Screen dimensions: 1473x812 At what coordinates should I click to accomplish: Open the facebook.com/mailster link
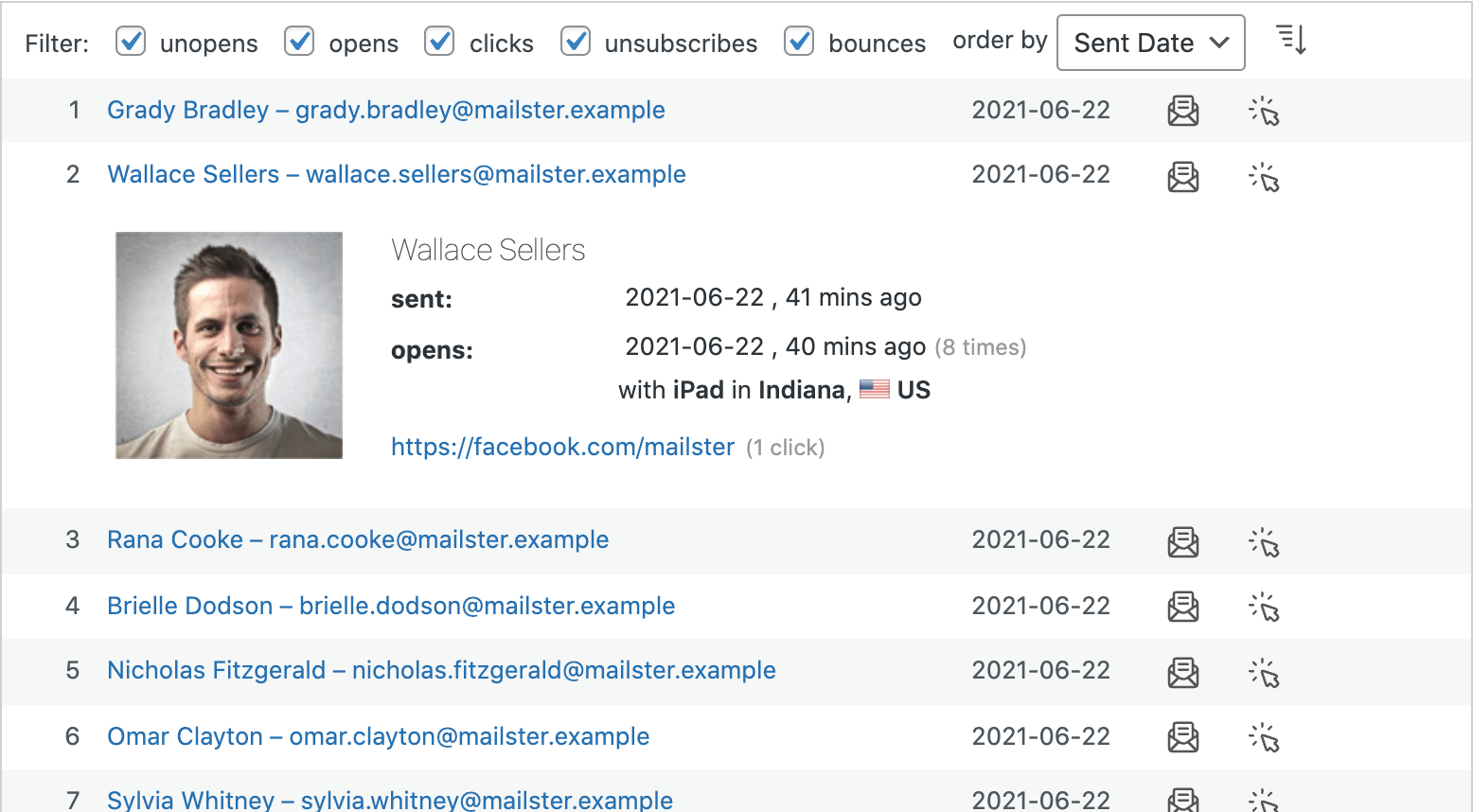(562, 446)
